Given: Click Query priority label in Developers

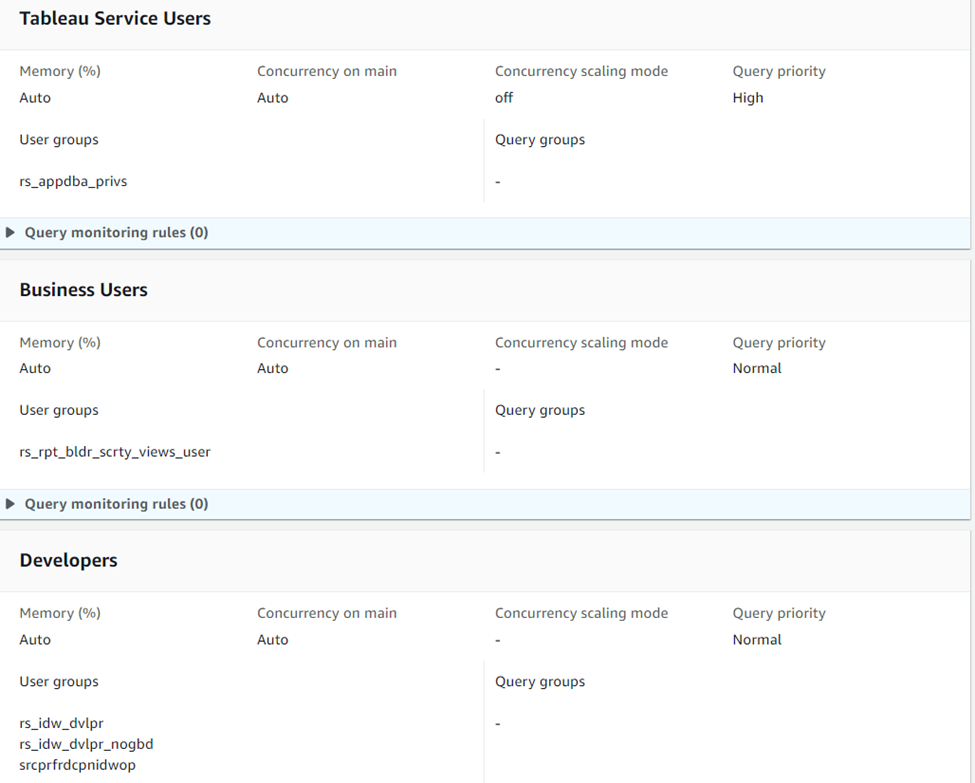Looking at the screenshot, I should [779, 613].
